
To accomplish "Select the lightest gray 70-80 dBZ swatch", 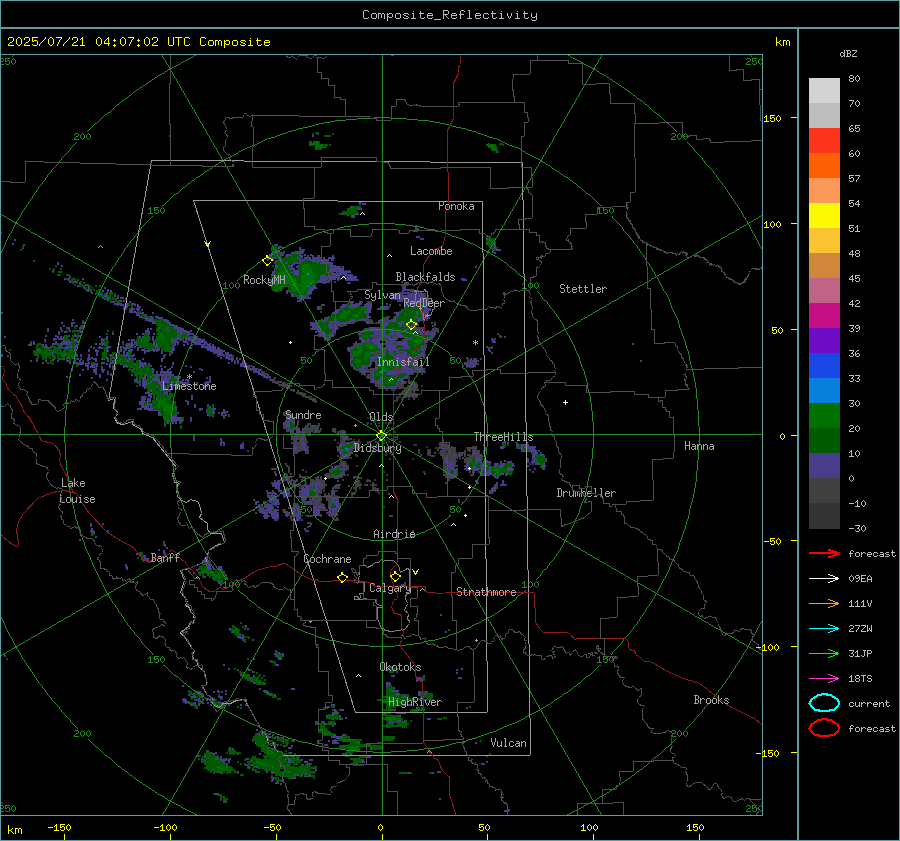I will [x=824, y=91].
